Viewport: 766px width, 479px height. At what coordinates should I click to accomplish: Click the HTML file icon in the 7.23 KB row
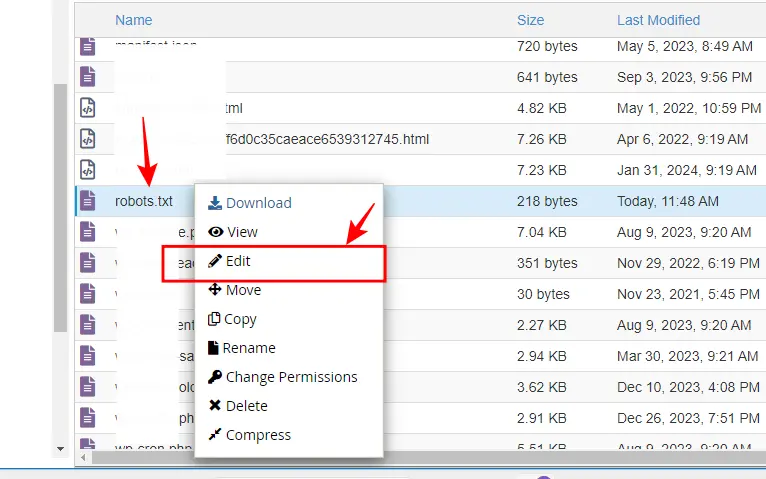[x=87, y=170]
